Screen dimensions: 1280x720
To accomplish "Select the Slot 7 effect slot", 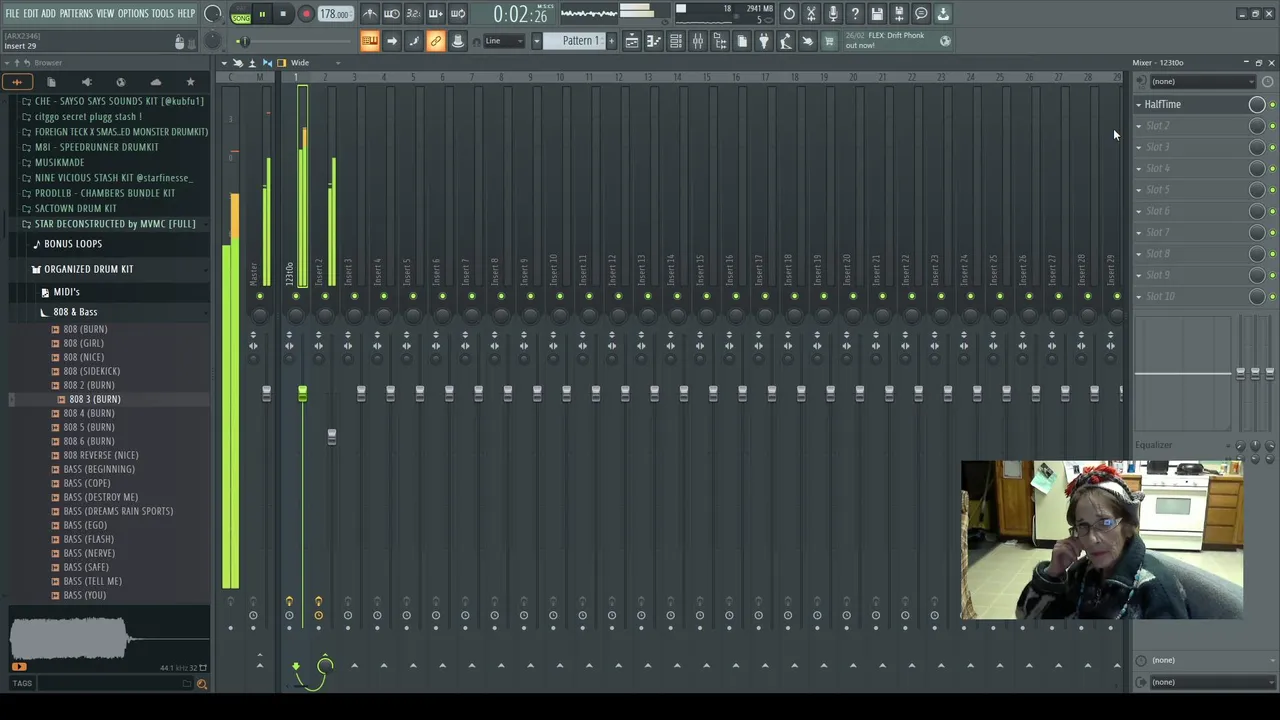I will 1190,233.
